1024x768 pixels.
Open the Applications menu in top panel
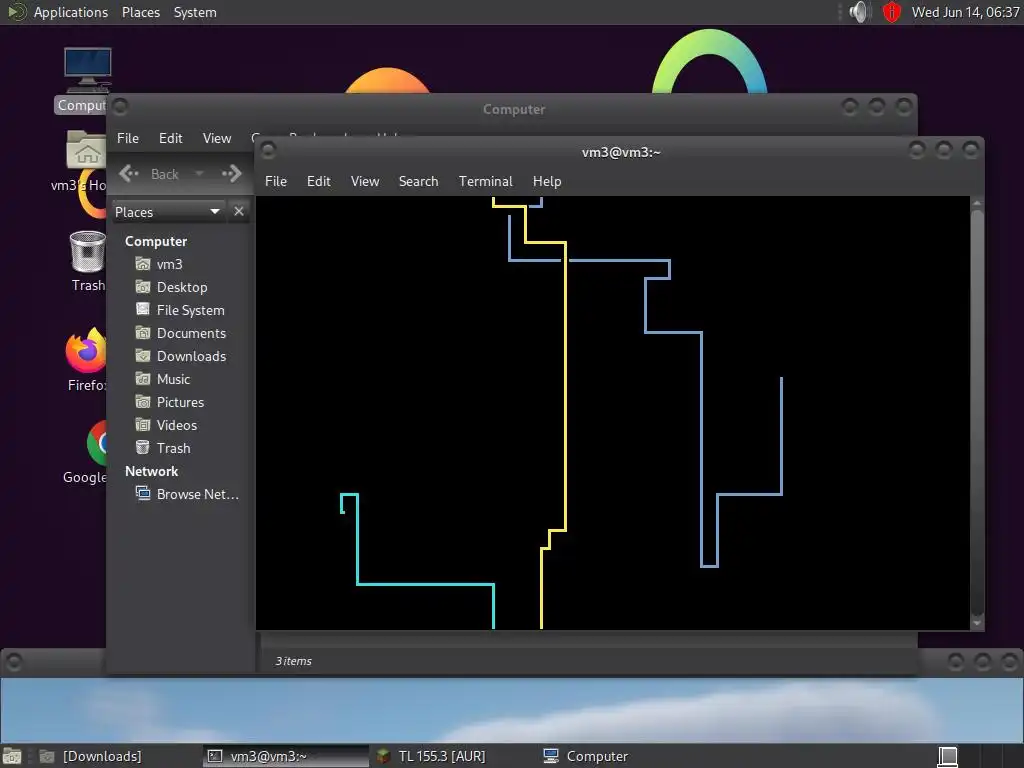pyautogui.click(x=71, y=12)
